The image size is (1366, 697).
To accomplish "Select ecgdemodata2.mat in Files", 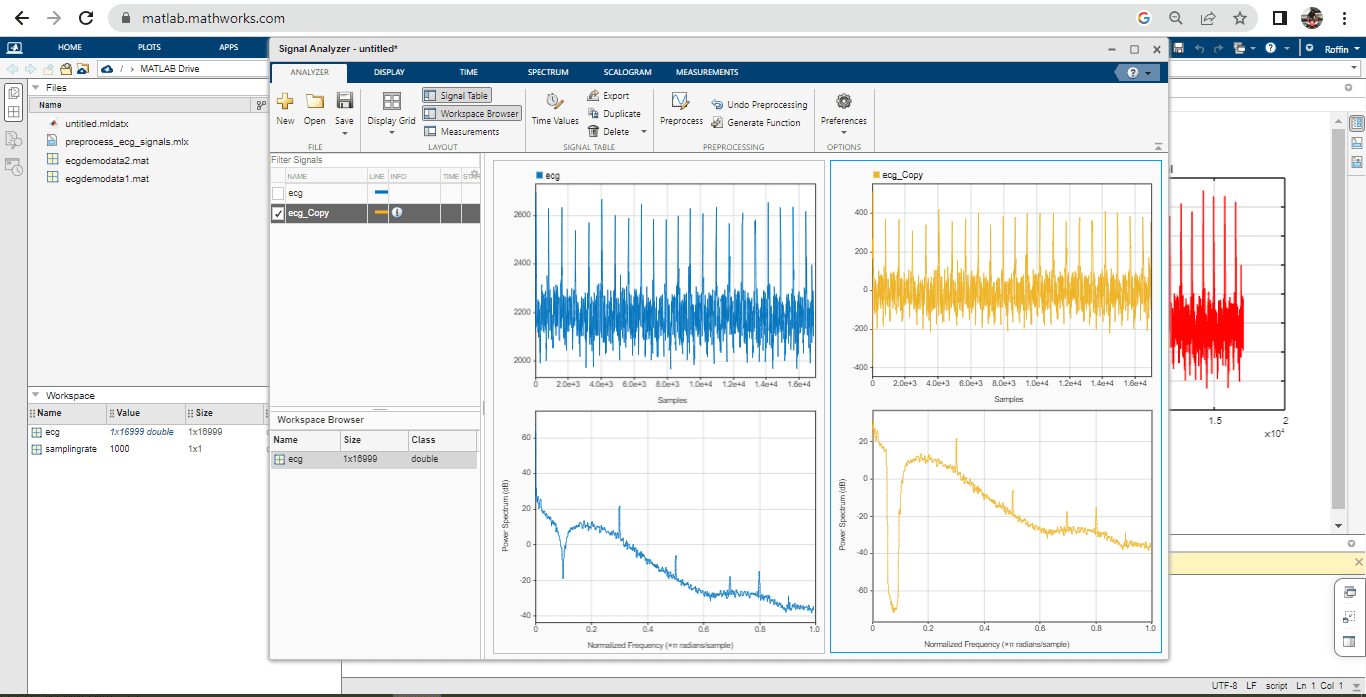I will (x=107, y=160).
